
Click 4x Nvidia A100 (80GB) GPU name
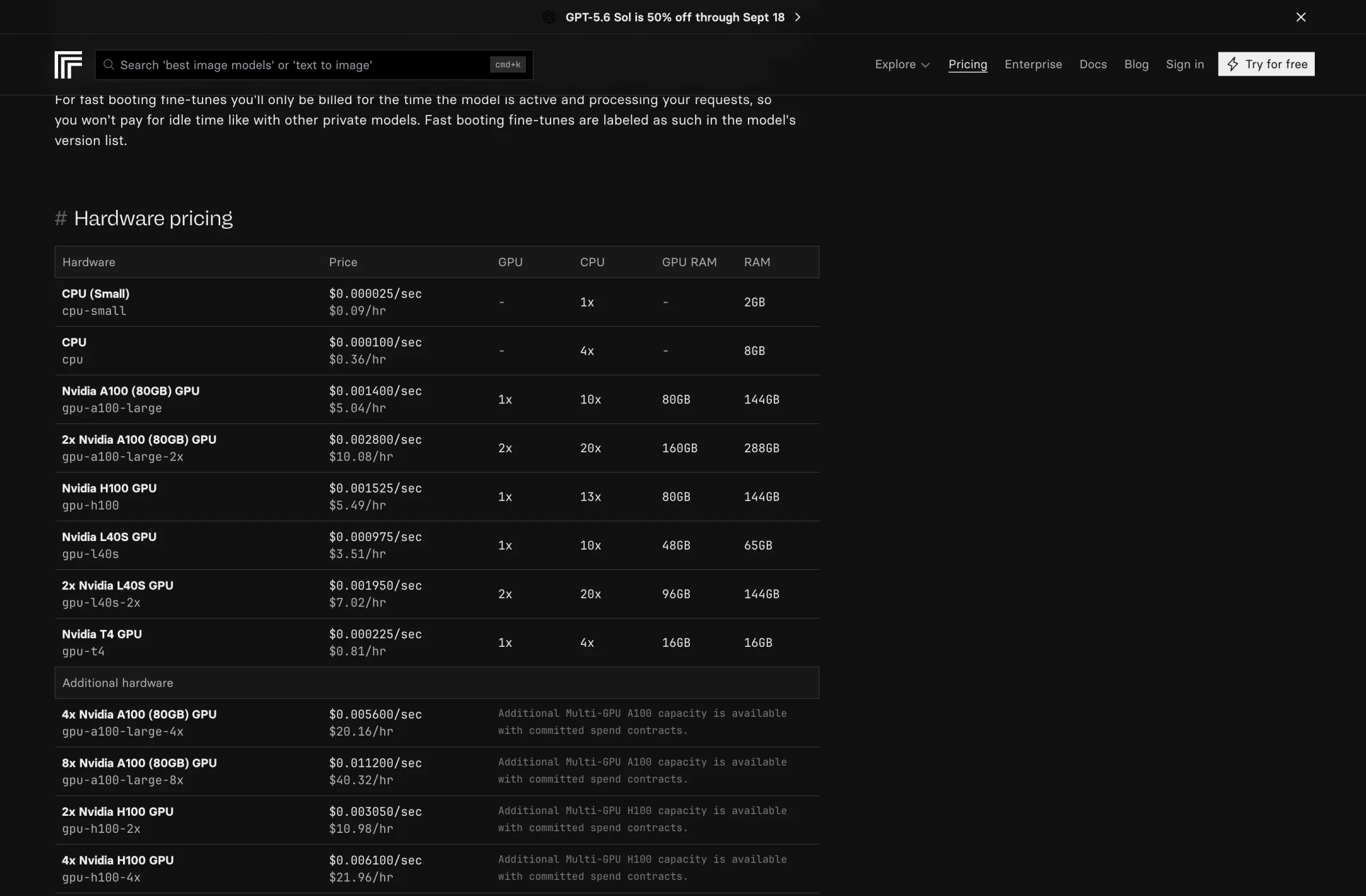139,715
